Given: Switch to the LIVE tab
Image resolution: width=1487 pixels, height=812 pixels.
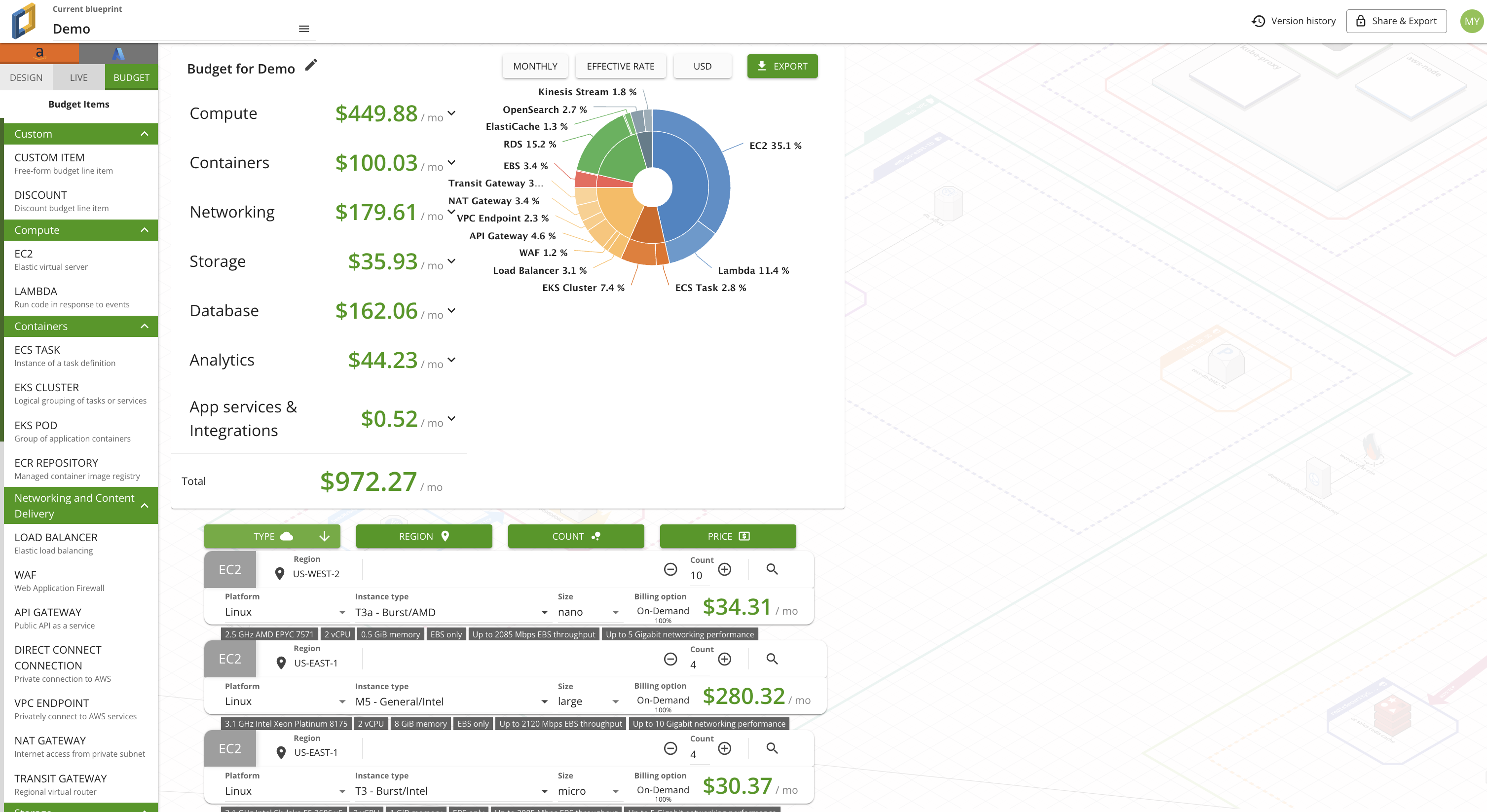Looking at the screenshot, I should (x=78, y=77).
